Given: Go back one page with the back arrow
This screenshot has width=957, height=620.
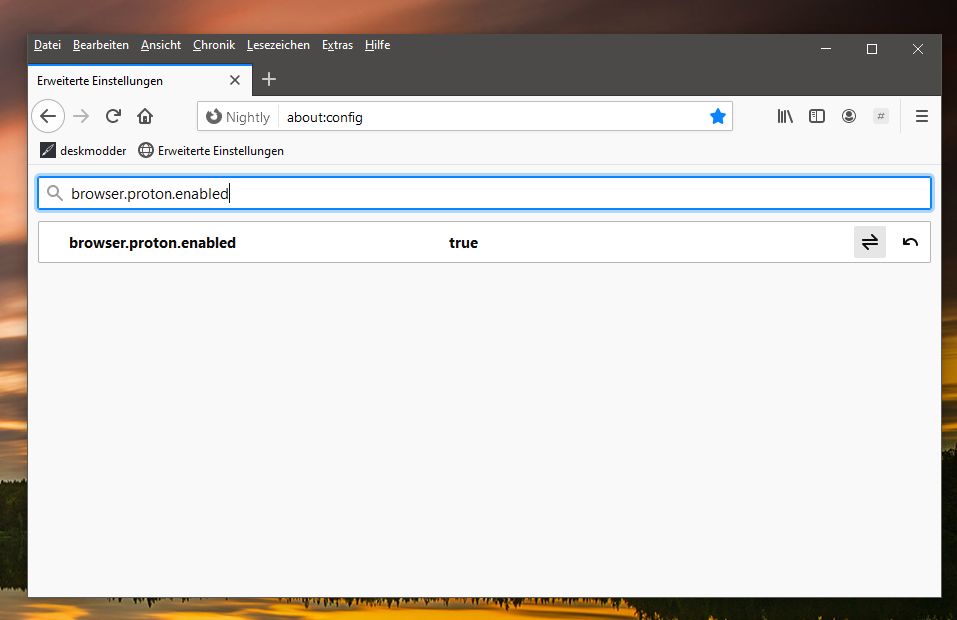Looking at the screenshot, I should [48, 116].
